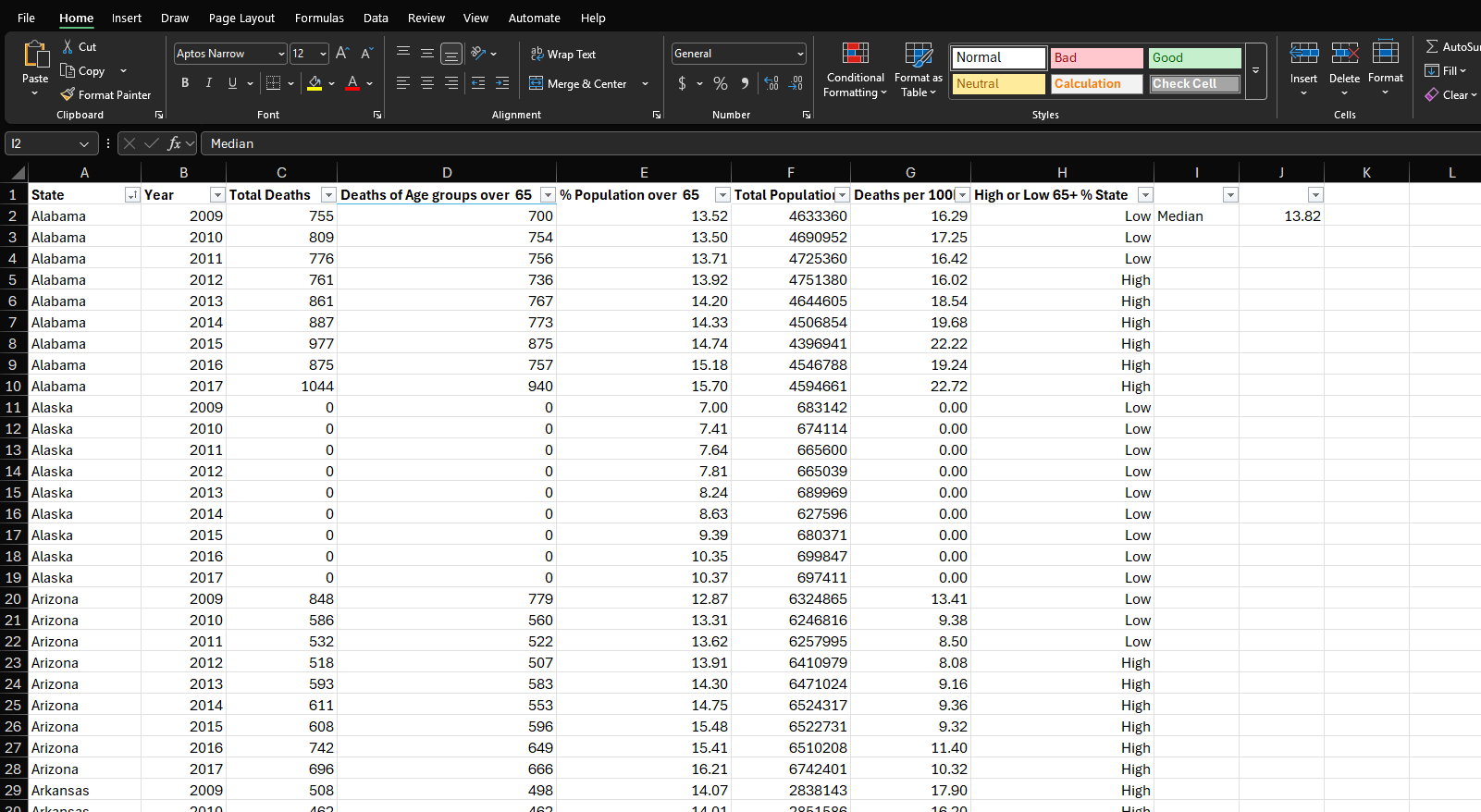Open the File menu

pyautogui.click(x=26, y=18)
